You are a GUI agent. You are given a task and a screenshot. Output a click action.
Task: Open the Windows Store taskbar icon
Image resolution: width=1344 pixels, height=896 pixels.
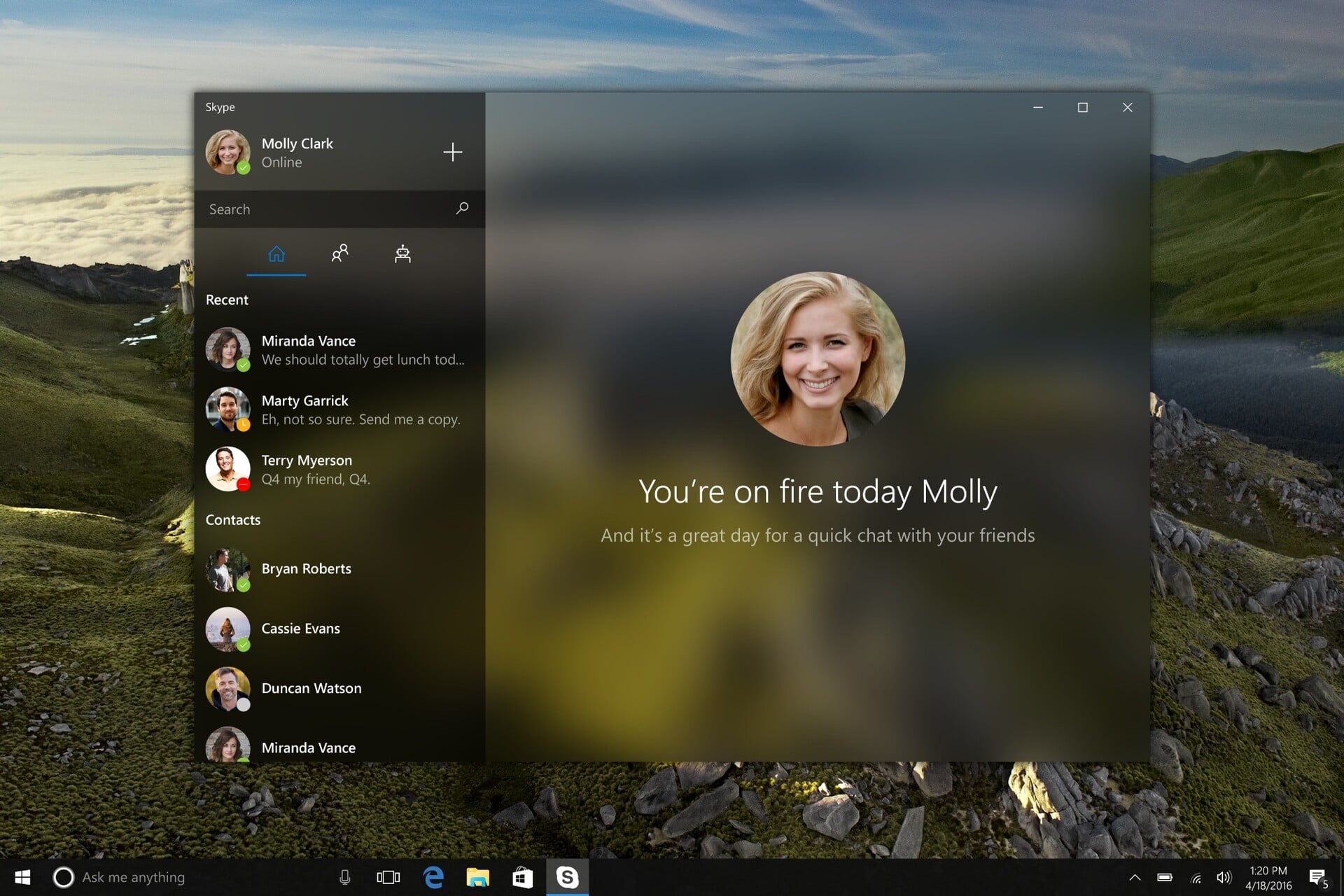(x=522, y=877)
